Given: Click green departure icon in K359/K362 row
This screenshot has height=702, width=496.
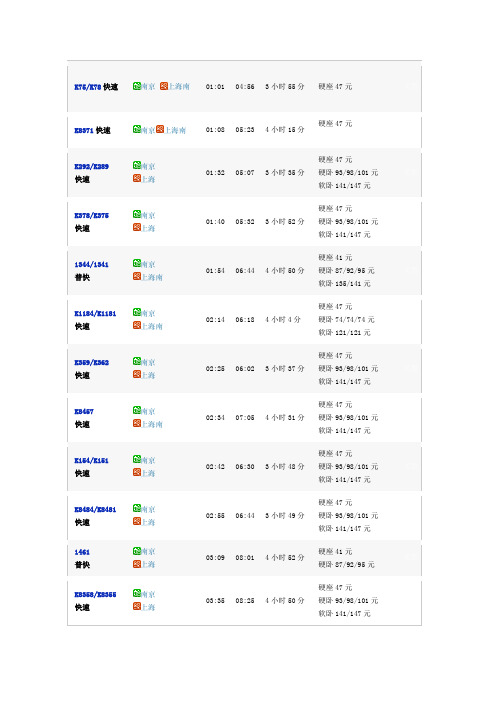Looking at the screenshot, I should click(x=137, y=361).
